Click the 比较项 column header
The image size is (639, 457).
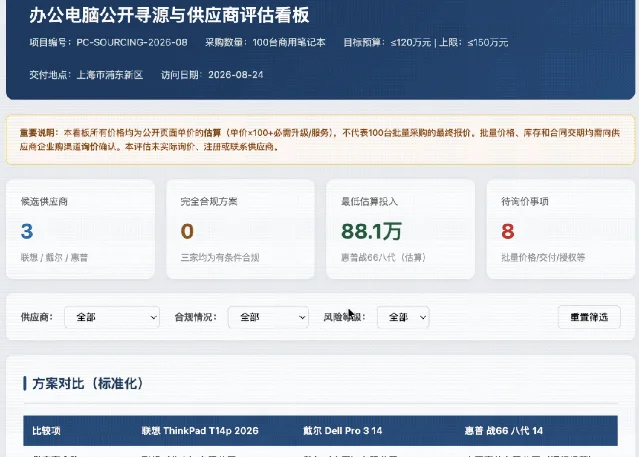point(46,431)
